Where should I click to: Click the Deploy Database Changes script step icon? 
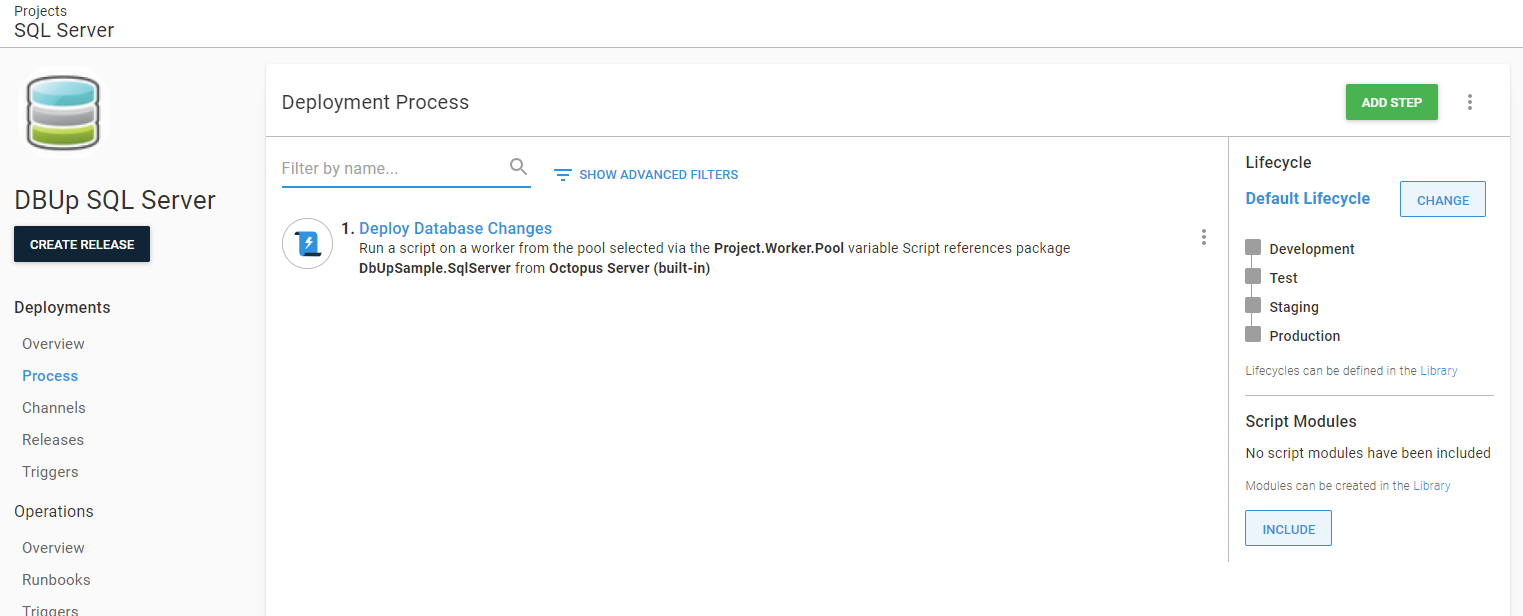click(307, 243)
